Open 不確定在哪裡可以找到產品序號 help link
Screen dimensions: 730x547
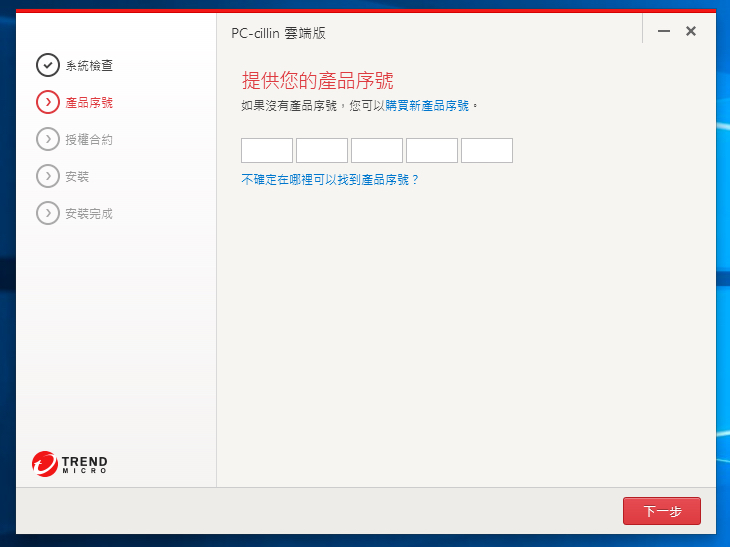tap(330, 180)
